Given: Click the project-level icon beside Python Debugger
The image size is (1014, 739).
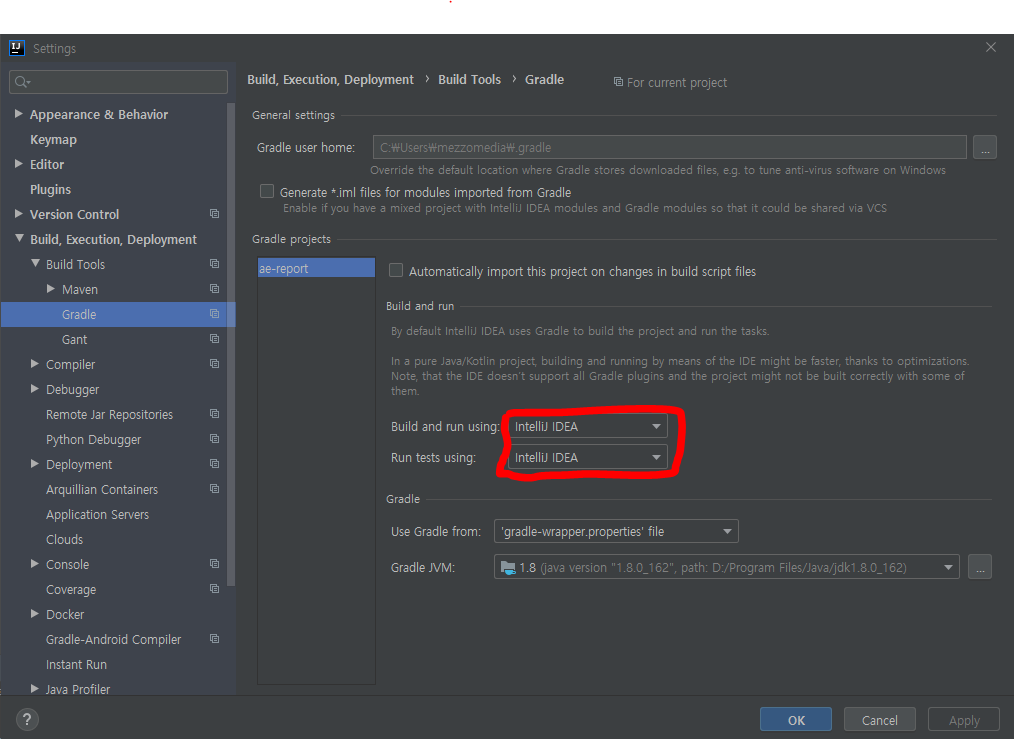Looking at the screenshot, I should 215,439.
